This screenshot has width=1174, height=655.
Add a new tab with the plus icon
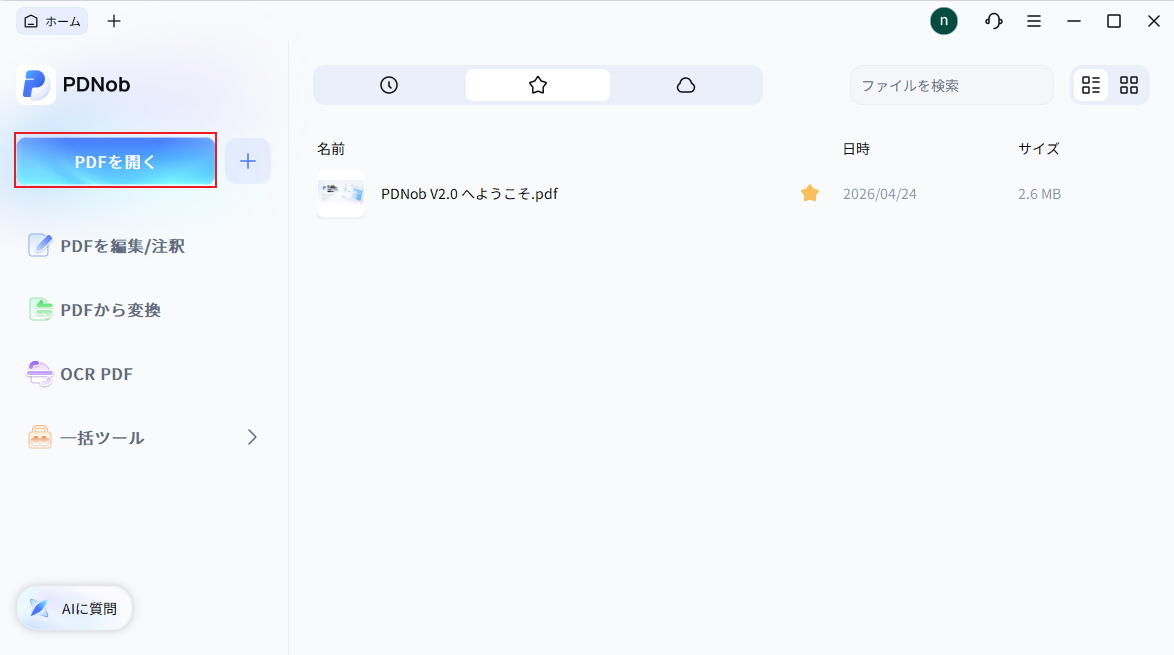click(x=114, y=21)
